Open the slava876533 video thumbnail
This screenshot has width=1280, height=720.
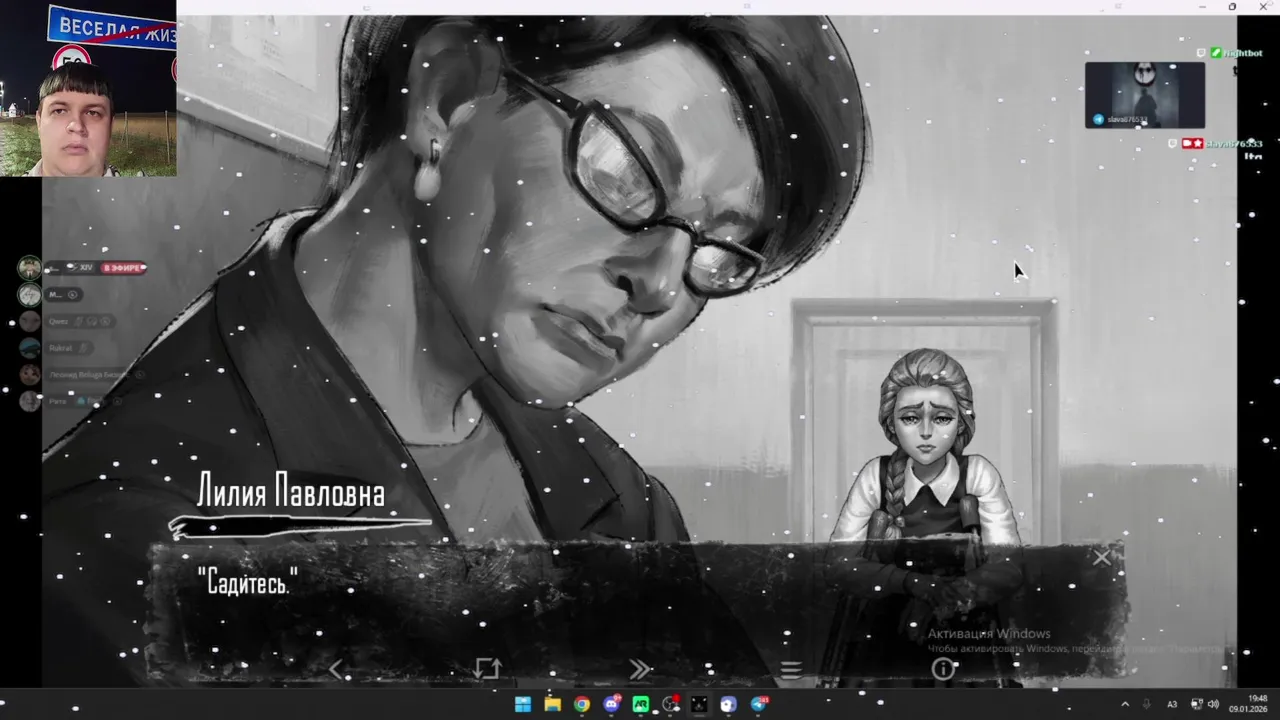[x=1145, y=95]
